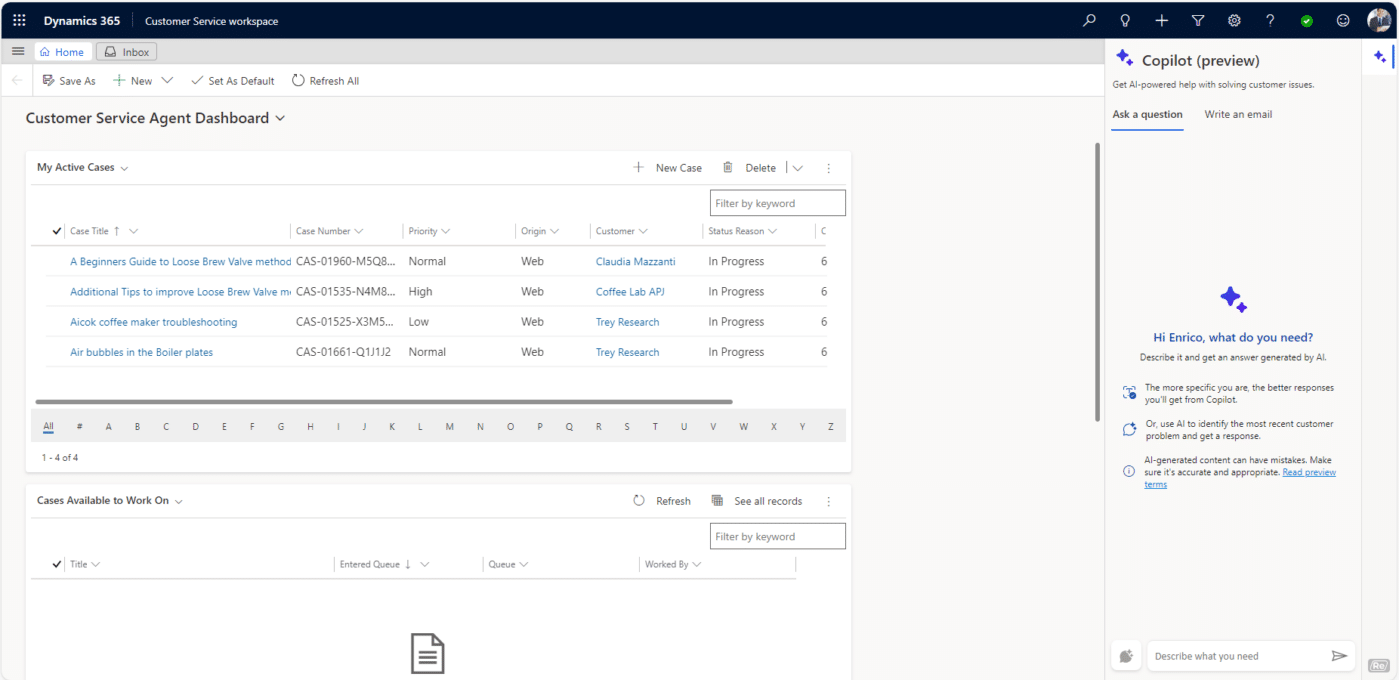Open My Active Cases more options ellipsis
The height and width of the screenshot is (680, 1399).
click(x=828, y=168)
